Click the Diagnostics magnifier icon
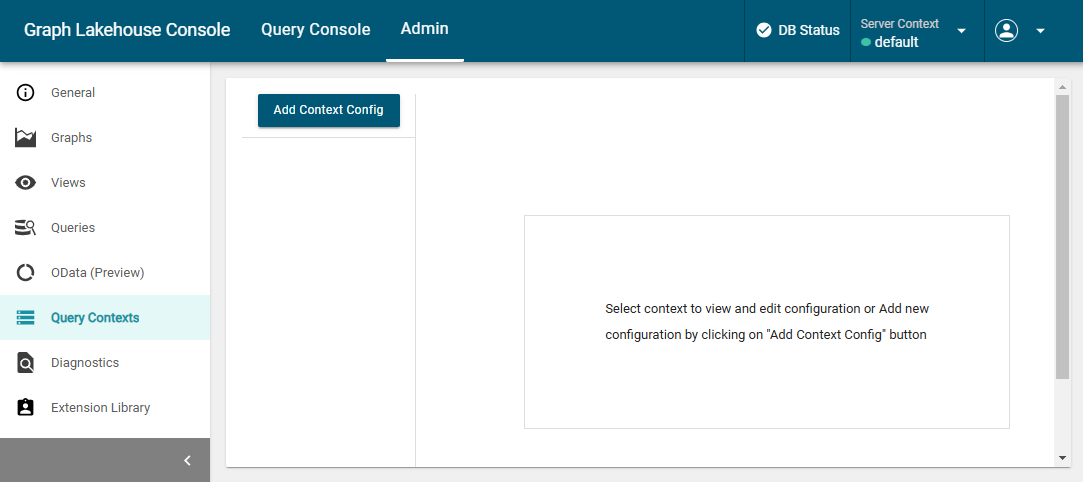The image size is (1084, 482). tap(26, 363)
